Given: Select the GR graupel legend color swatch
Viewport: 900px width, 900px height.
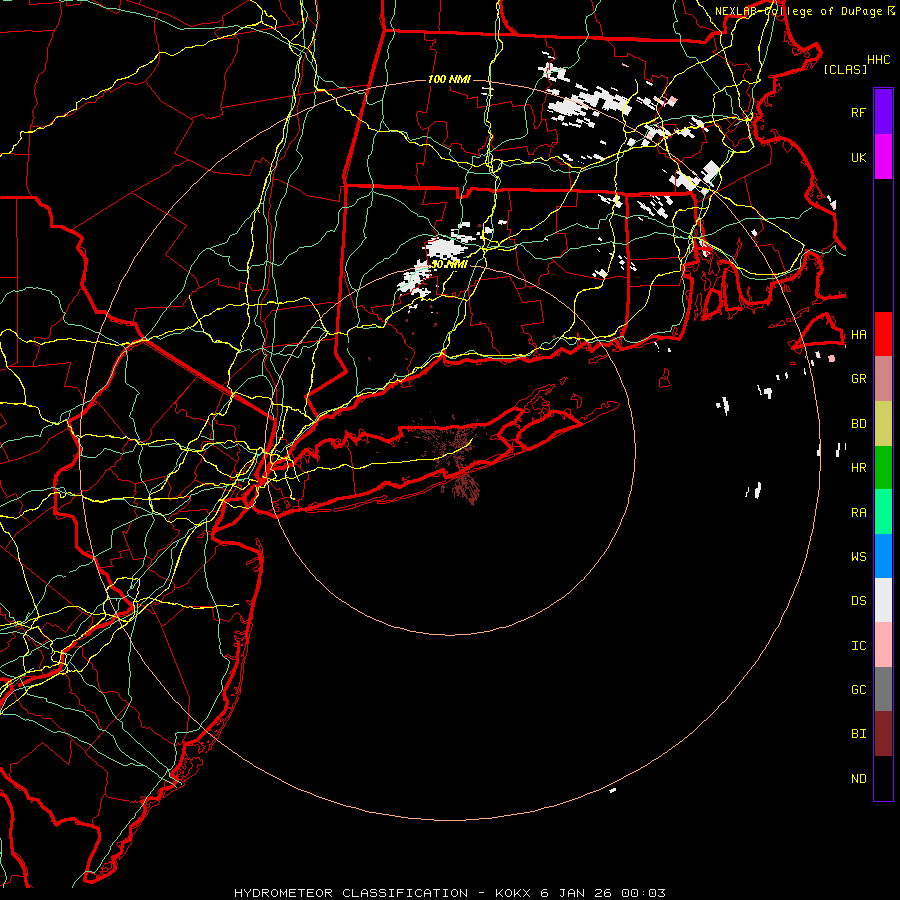Looking at the screenshot, I should coord(883,379).
